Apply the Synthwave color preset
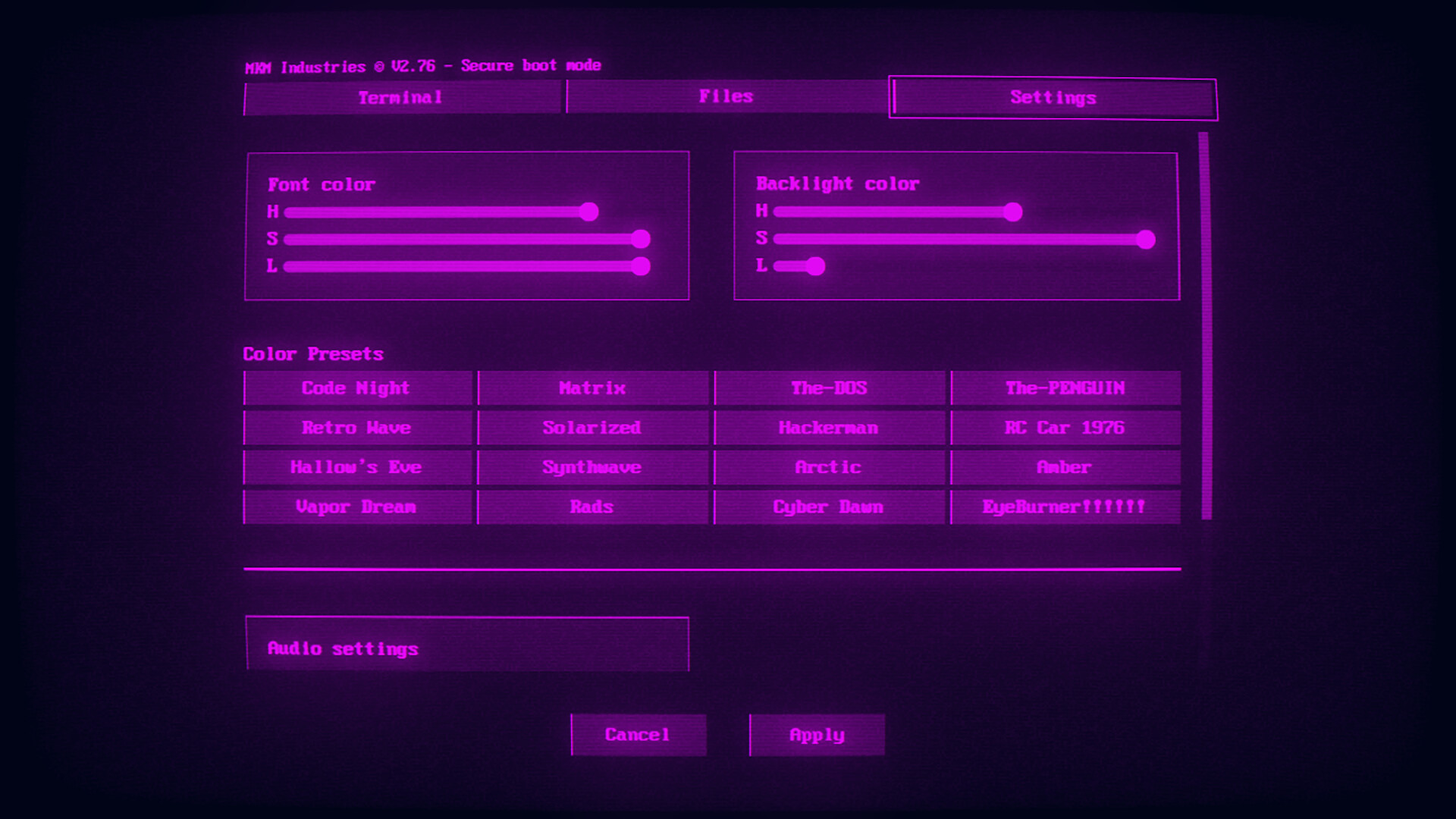This screenshot has width=1456, height=819. click(592, 467)
